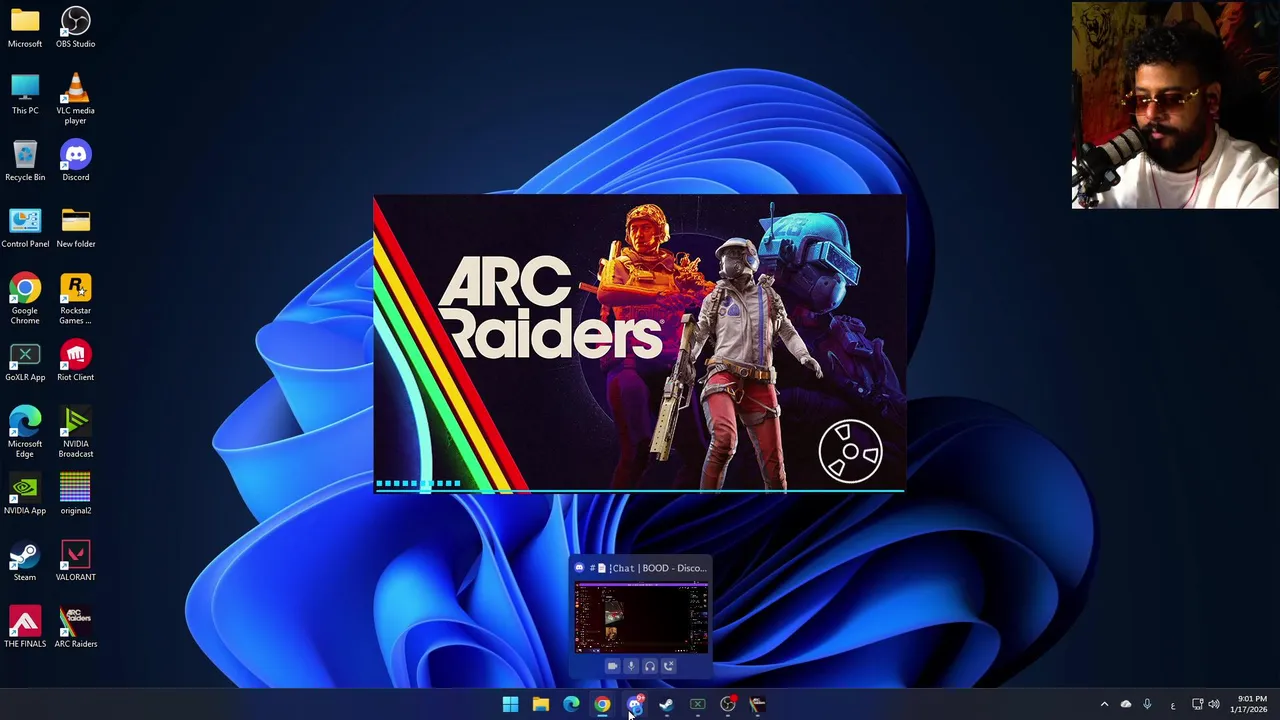Click Microsoft Edge taskbar icon

tap(571, 705)
